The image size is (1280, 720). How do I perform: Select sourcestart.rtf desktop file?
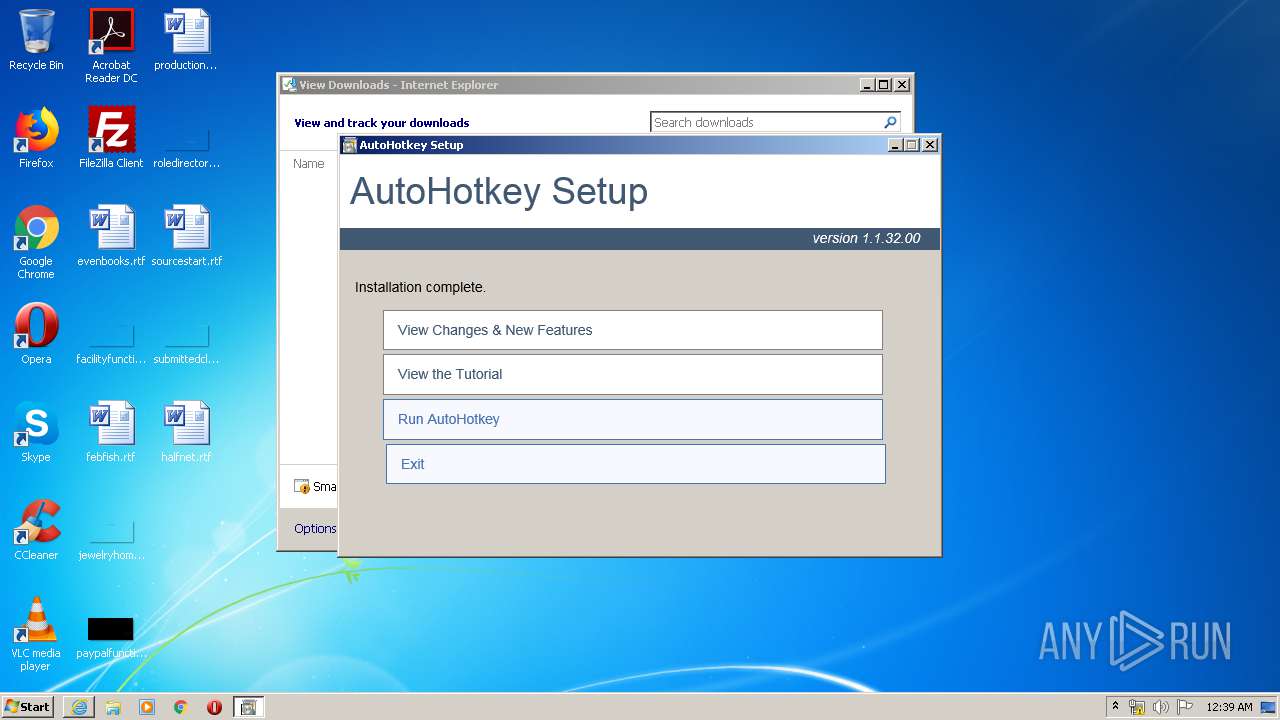click(186, 236)
